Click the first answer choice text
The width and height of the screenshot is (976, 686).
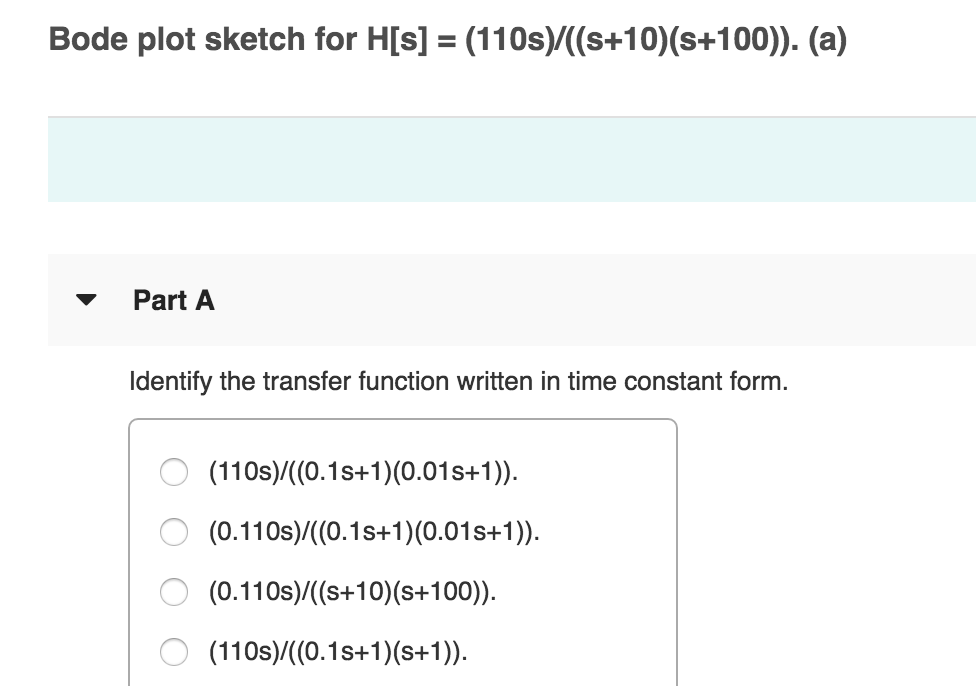360,471
